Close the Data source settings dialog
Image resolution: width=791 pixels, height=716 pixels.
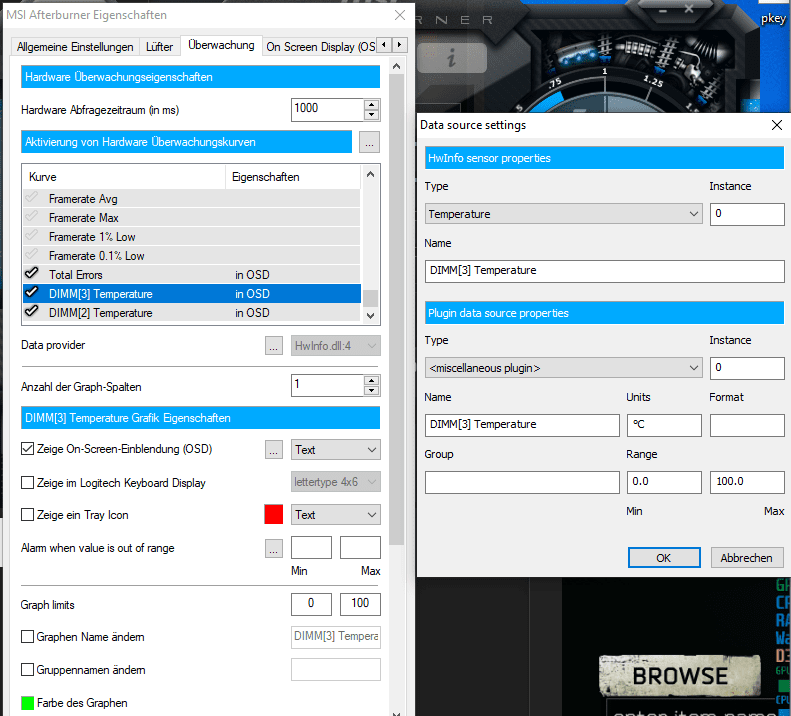[777, 125]
